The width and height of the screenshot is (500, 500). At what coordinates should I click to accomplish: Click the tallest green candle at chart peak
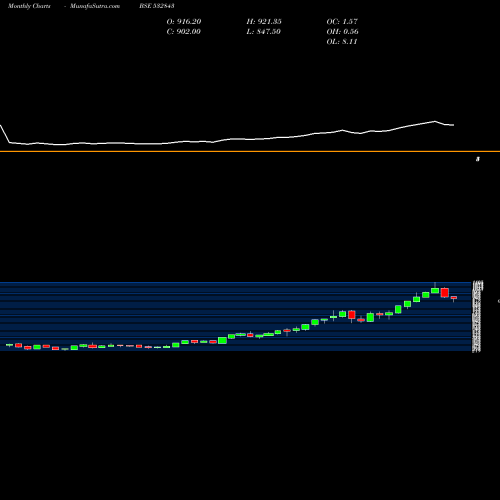[x=435, y=290]
